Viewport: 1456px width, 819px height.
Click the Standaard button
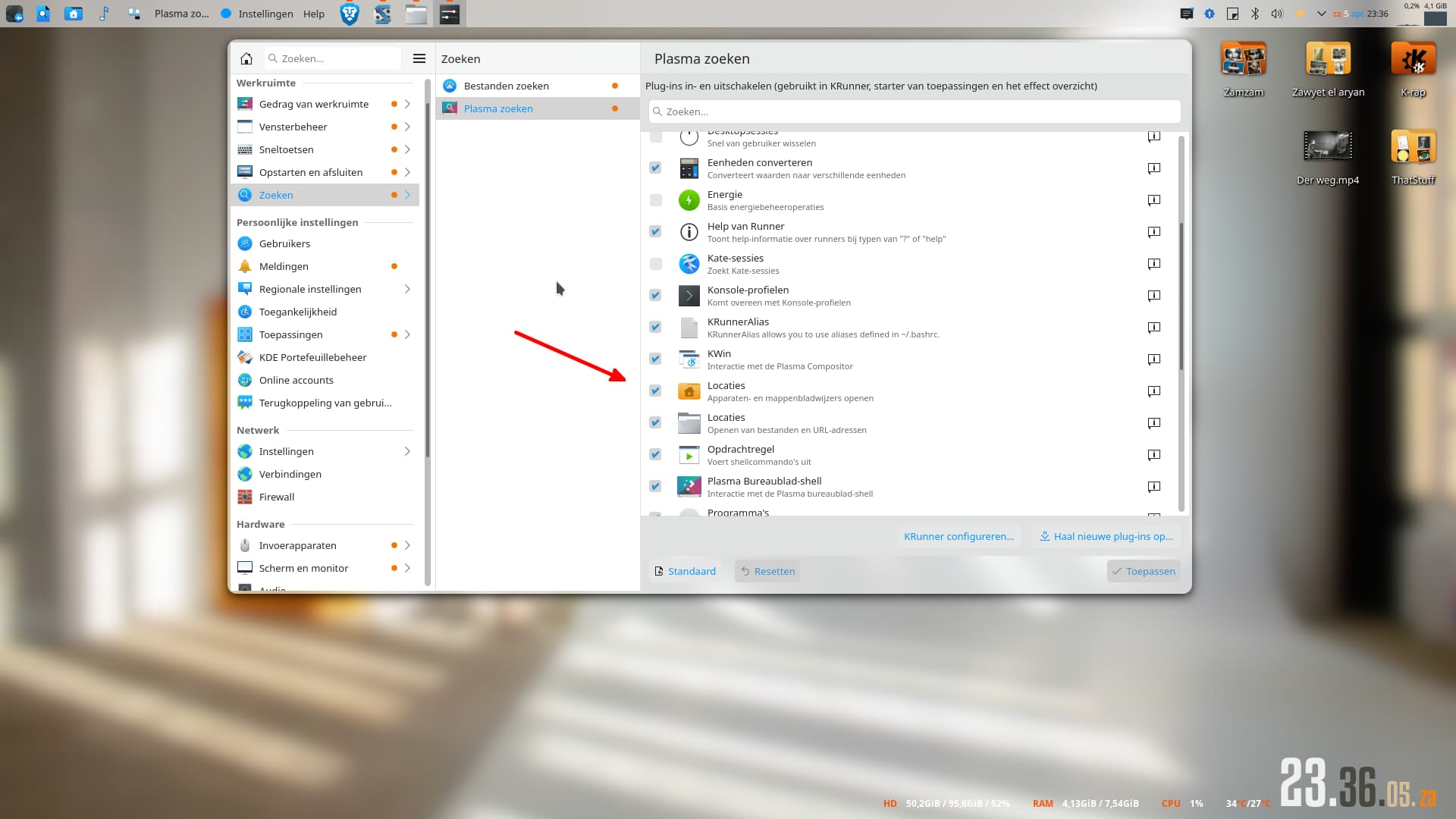(686, 571)
